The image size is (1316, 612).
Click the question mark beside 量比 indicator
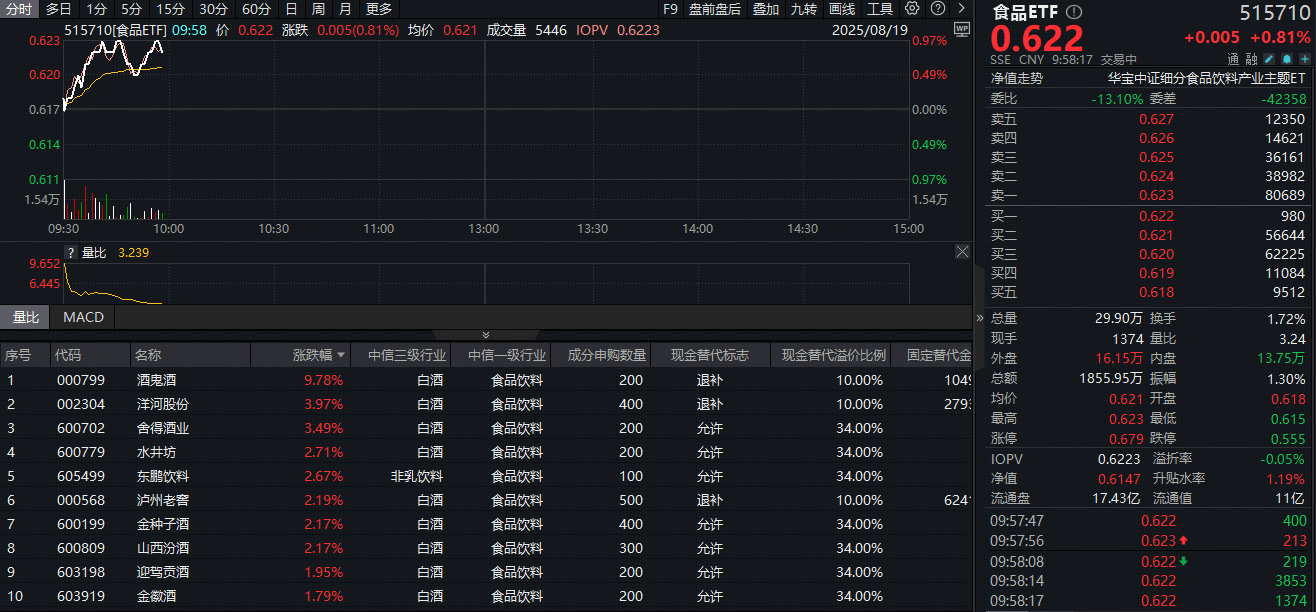[71, 253]
